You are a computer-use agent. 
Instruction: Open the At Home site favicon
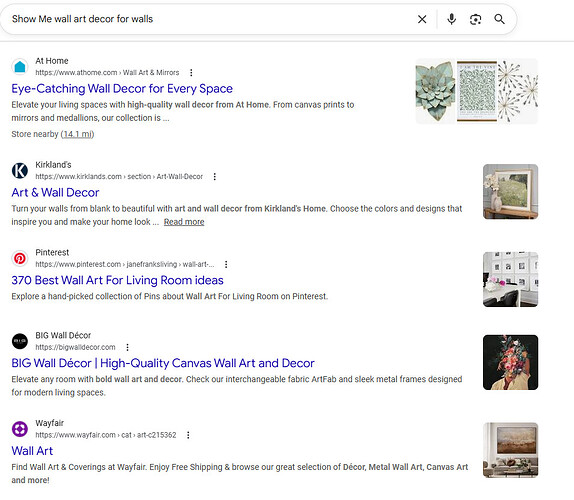[20, 67]
